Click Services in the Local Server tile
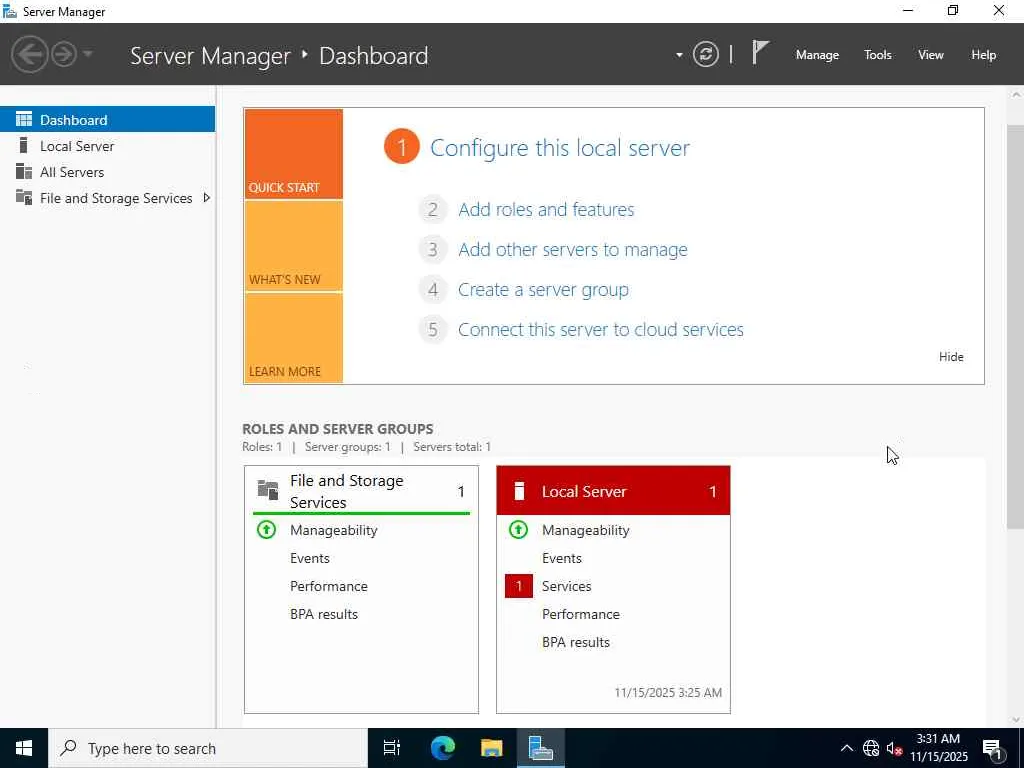The image size is (1024, 768). pyautogui.click(x=566, y=586)
